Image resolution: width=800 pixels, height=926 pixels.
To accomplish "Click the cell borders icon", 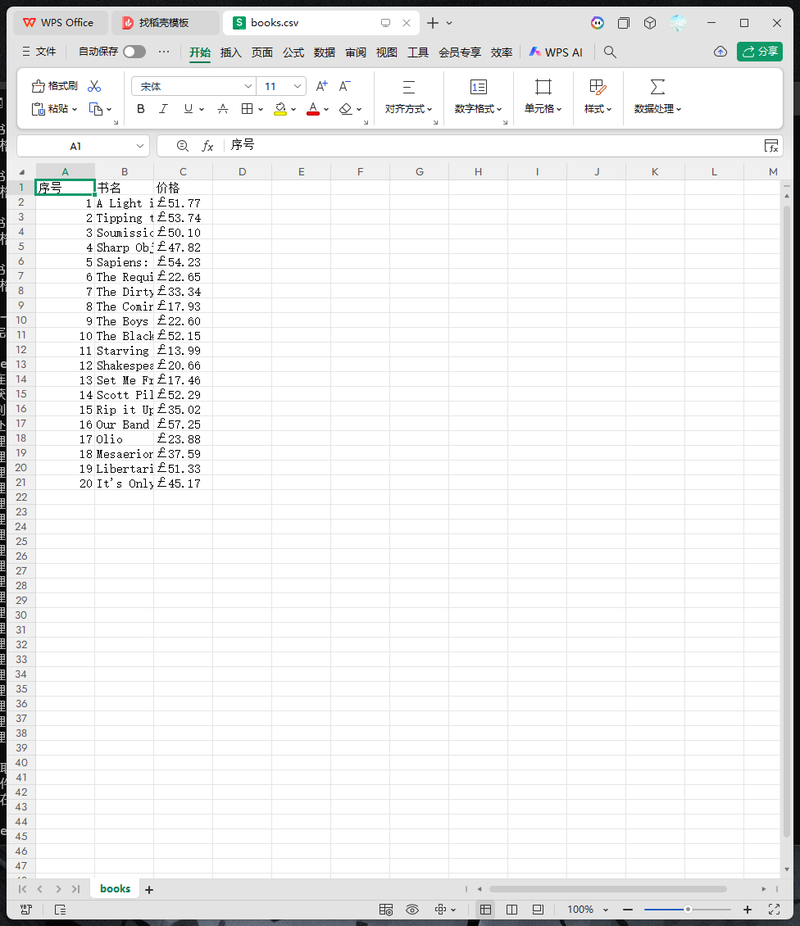I will click(x=247, y=109).
